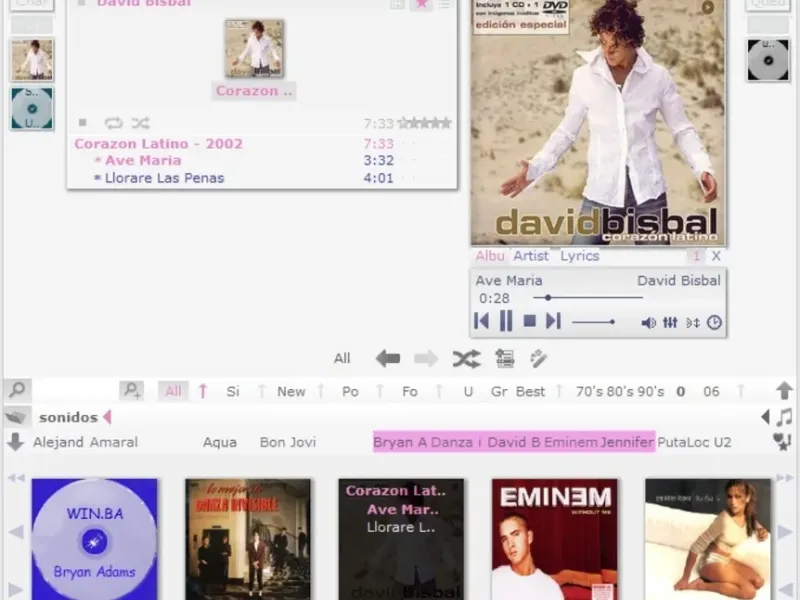
Task: Adjust the song position seek slider
Action: click(588, 297)
